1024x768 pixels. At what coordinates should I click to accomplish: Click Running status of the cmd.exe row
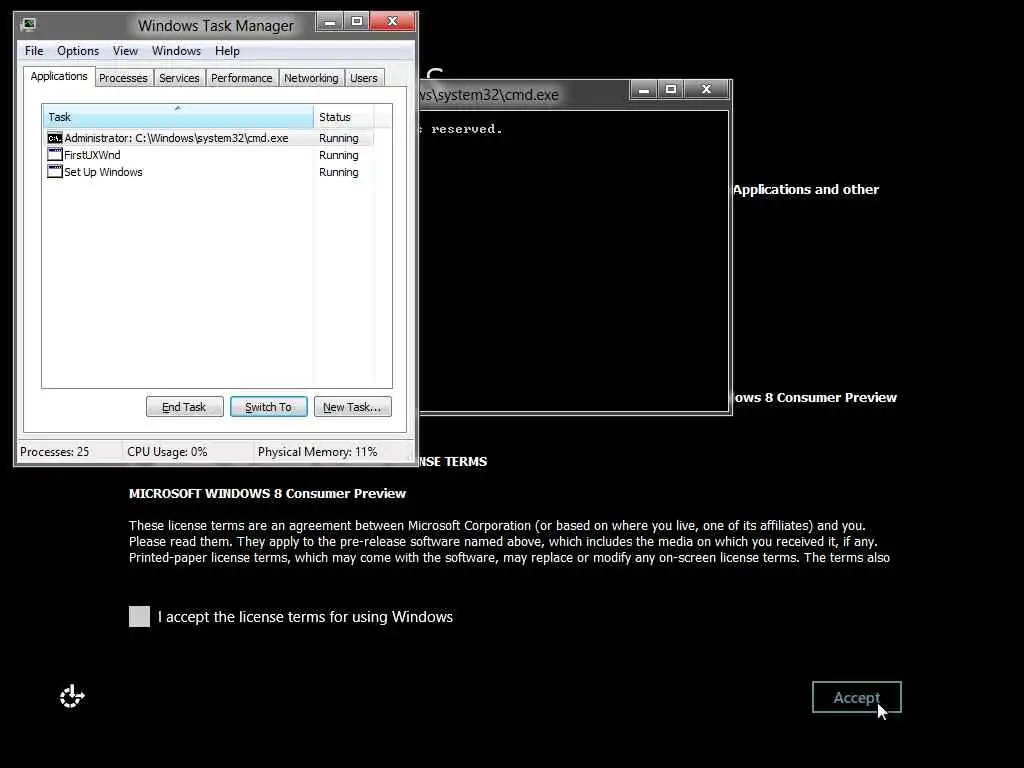[338, 138]
